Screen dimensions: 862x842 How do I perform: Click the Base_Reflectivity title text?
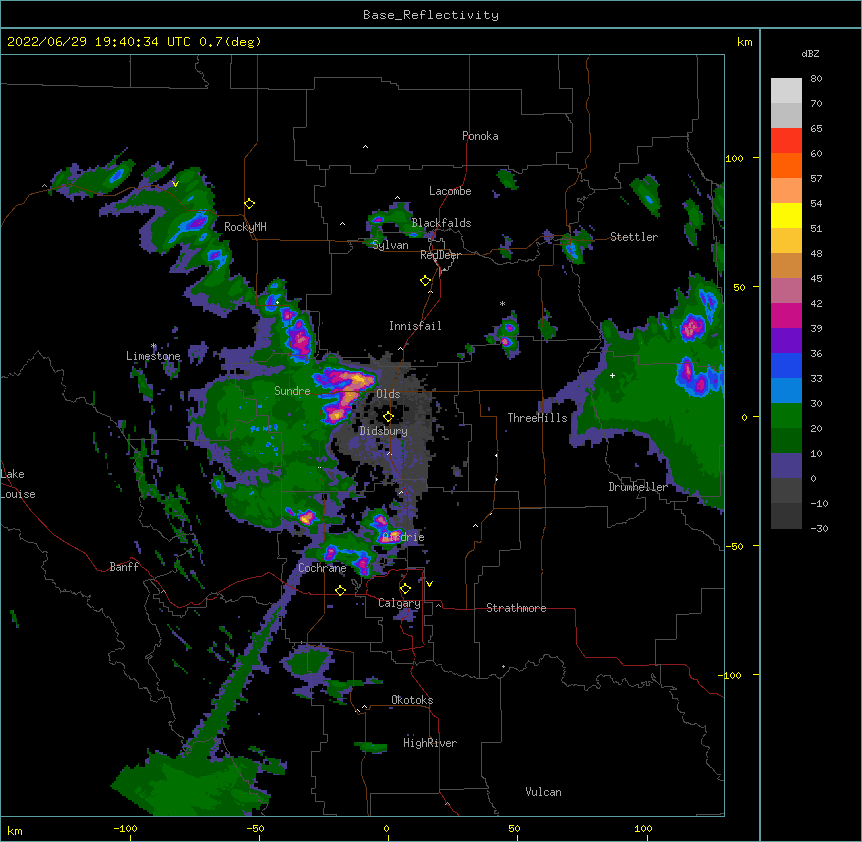pos(431,15)
